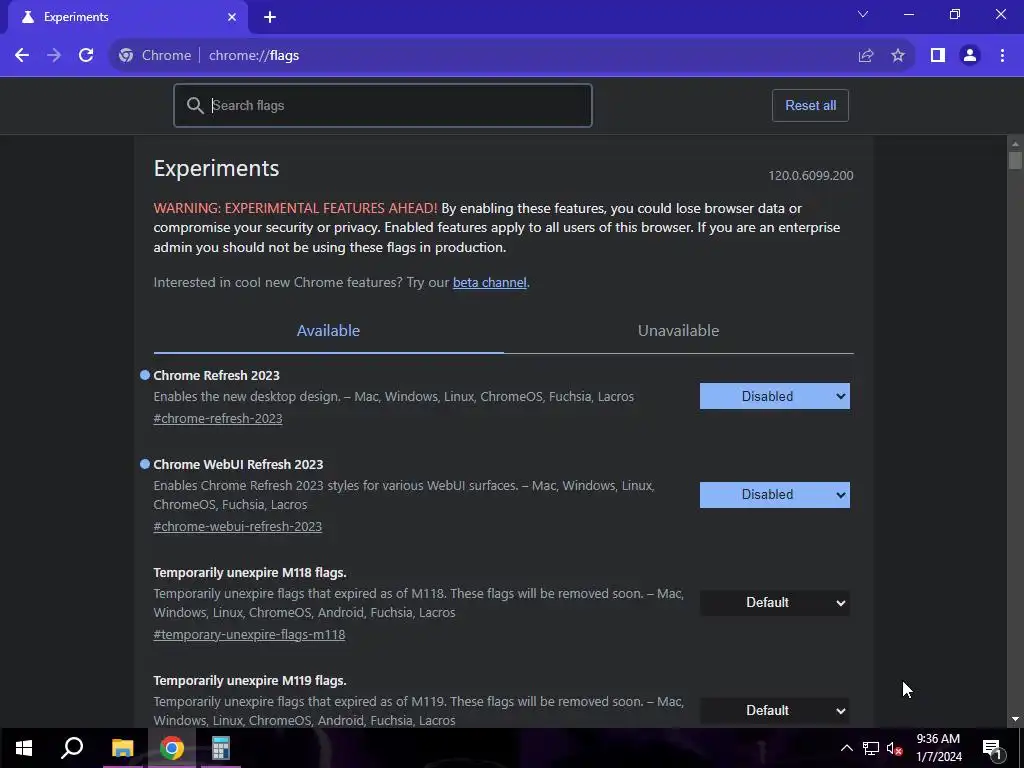Open the Calculator taskbar app
The image size is (1024, 768).
221,748
